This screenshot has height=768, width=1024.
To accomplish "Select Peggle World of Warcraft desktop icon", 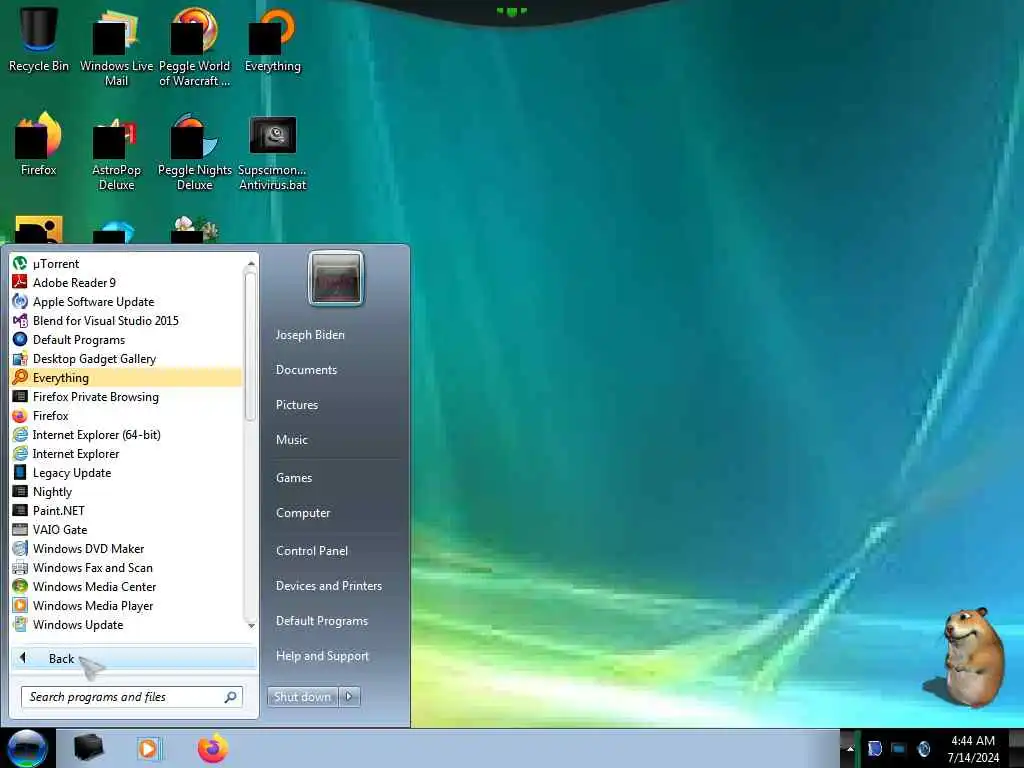I will [195, 47].
